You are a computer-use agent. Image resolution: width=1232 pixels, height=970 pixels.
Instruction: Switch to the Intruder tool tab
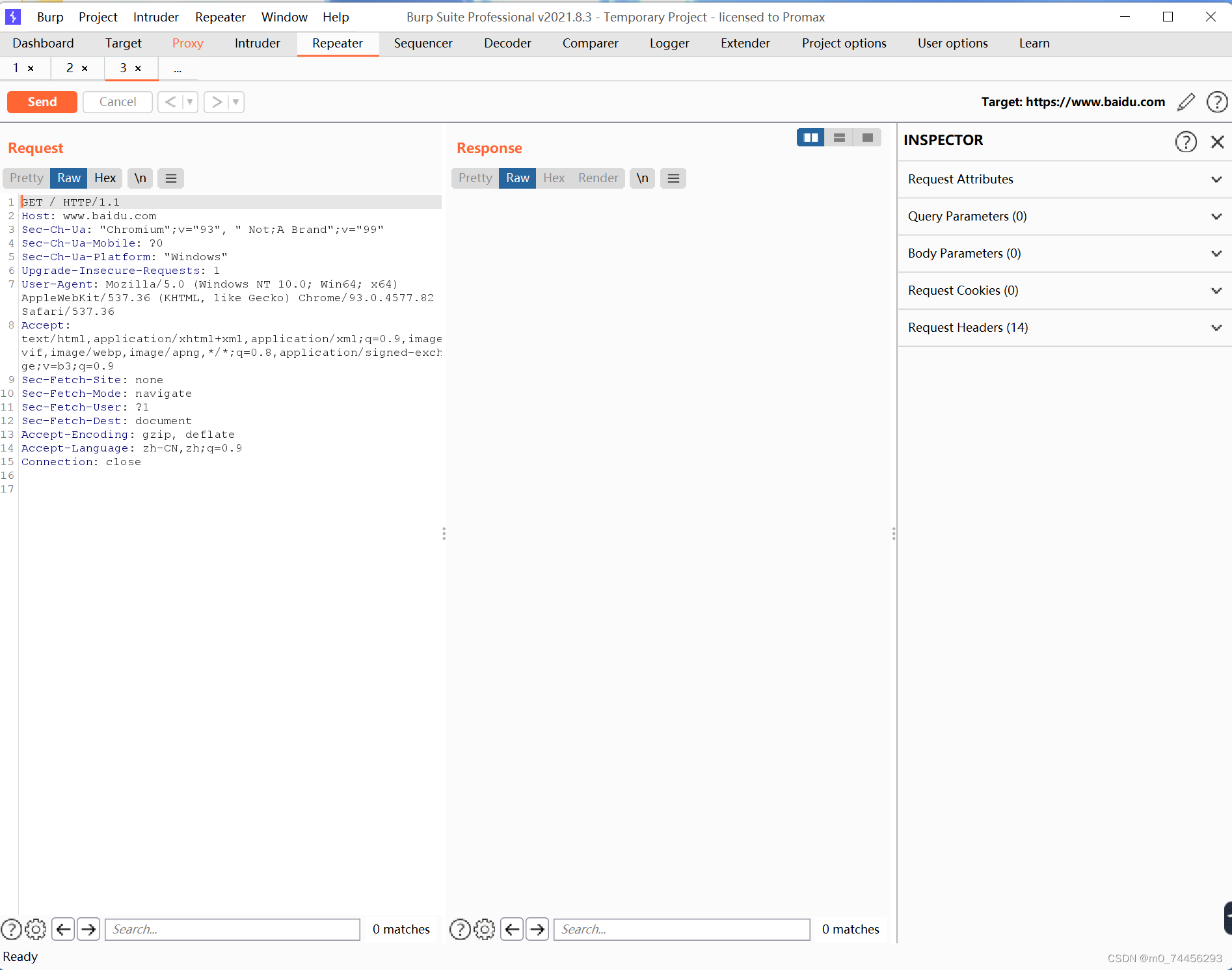coord(258,43)
